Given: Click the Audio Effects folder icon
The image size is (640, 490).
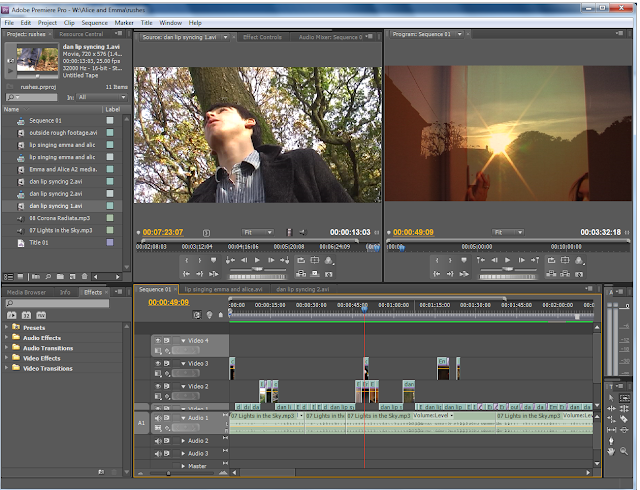Looking at the screenshot, I should point(16,338).
